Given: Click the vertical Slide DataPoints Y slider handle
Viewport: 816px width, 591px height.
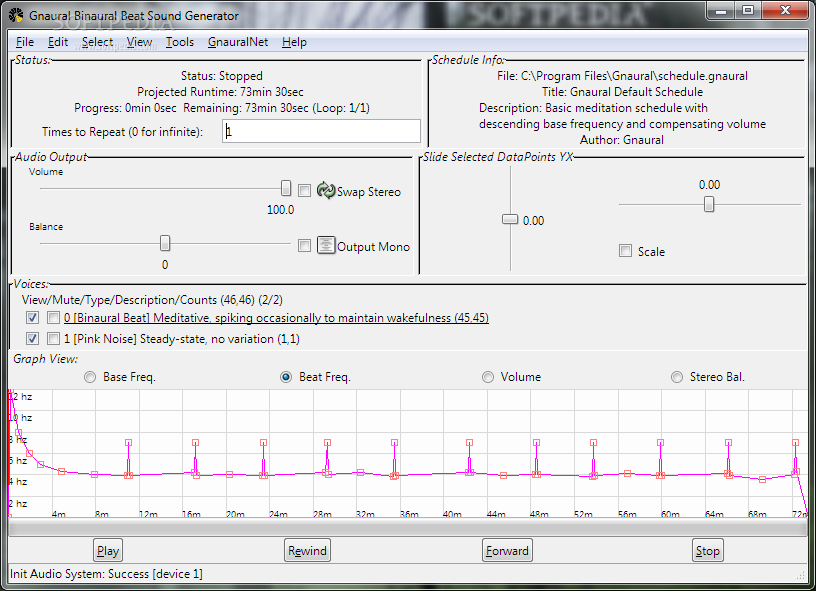Looking at the screenshot, I should coord(510,219).
